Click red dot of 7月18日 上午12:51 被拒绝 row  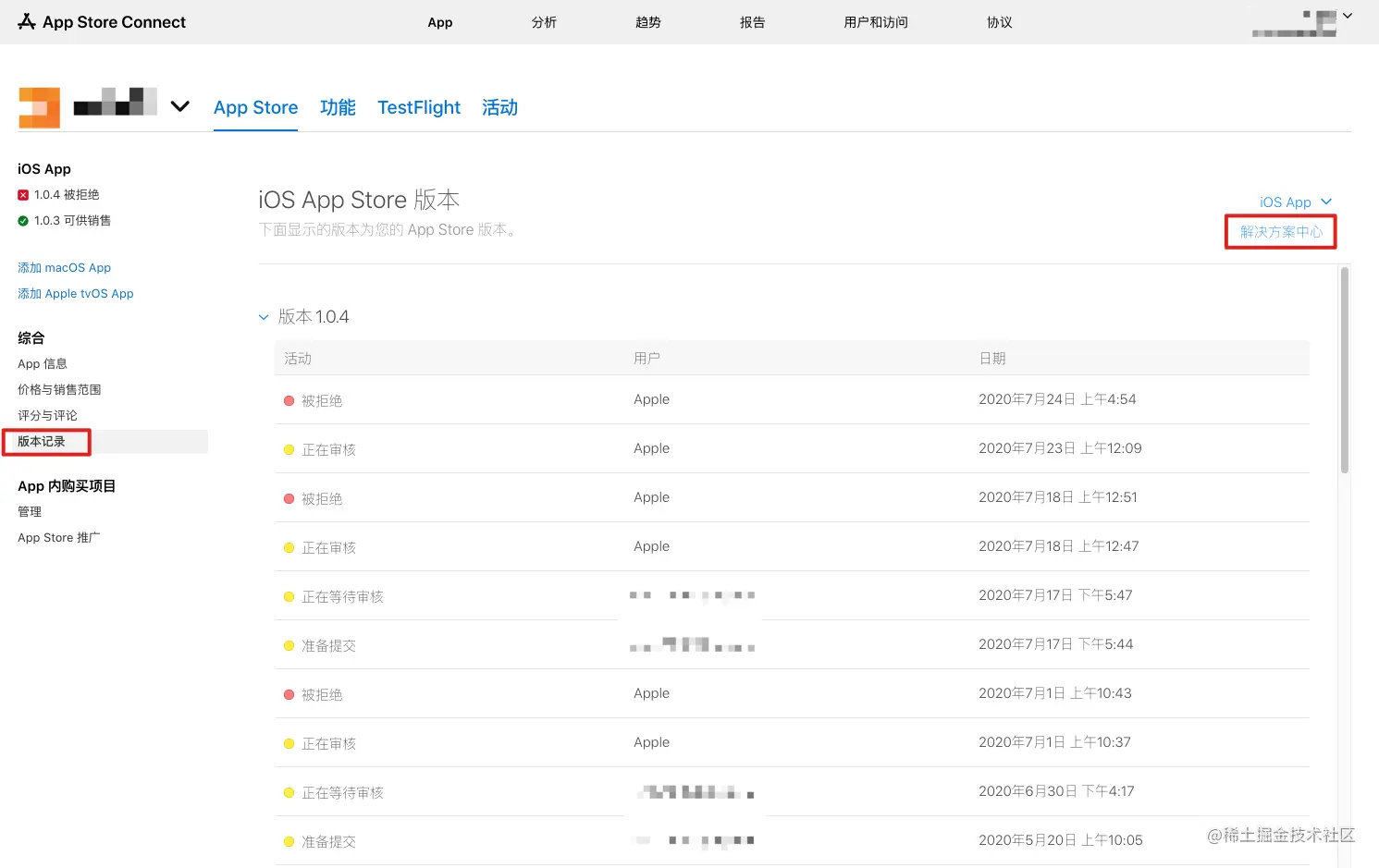pyautogui.click(x=289, y=499)
